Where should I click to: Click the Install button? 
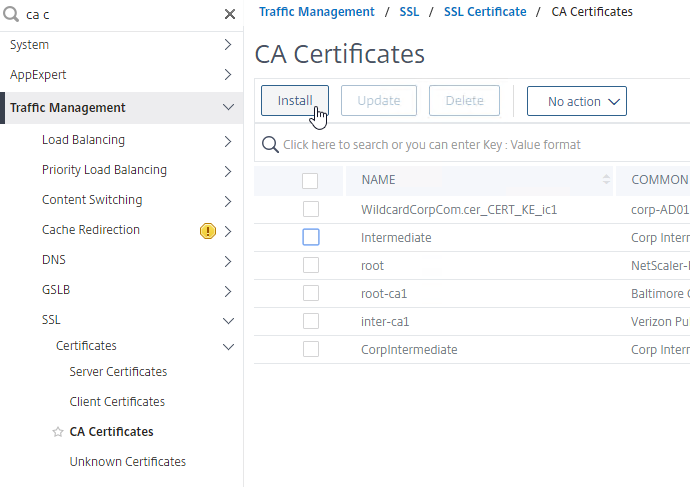(x=295, y=101)
